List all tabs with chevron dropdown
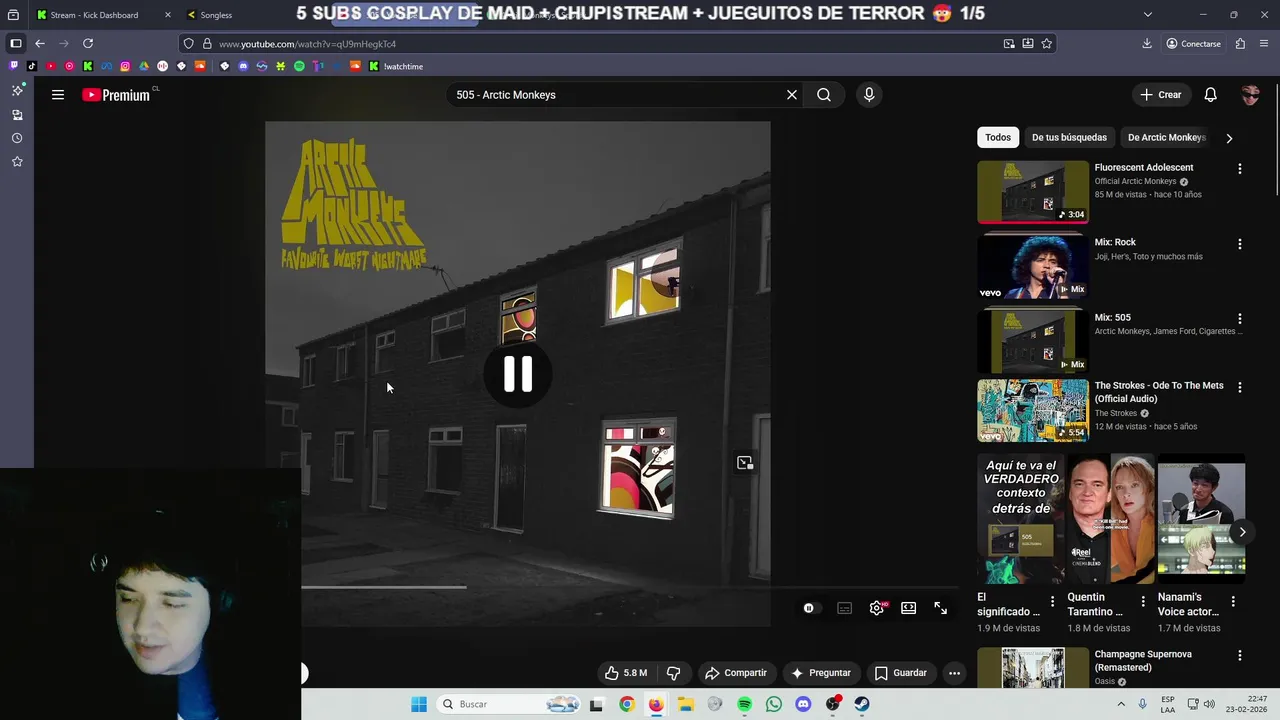1280x720 pixels. [1147, 15]
